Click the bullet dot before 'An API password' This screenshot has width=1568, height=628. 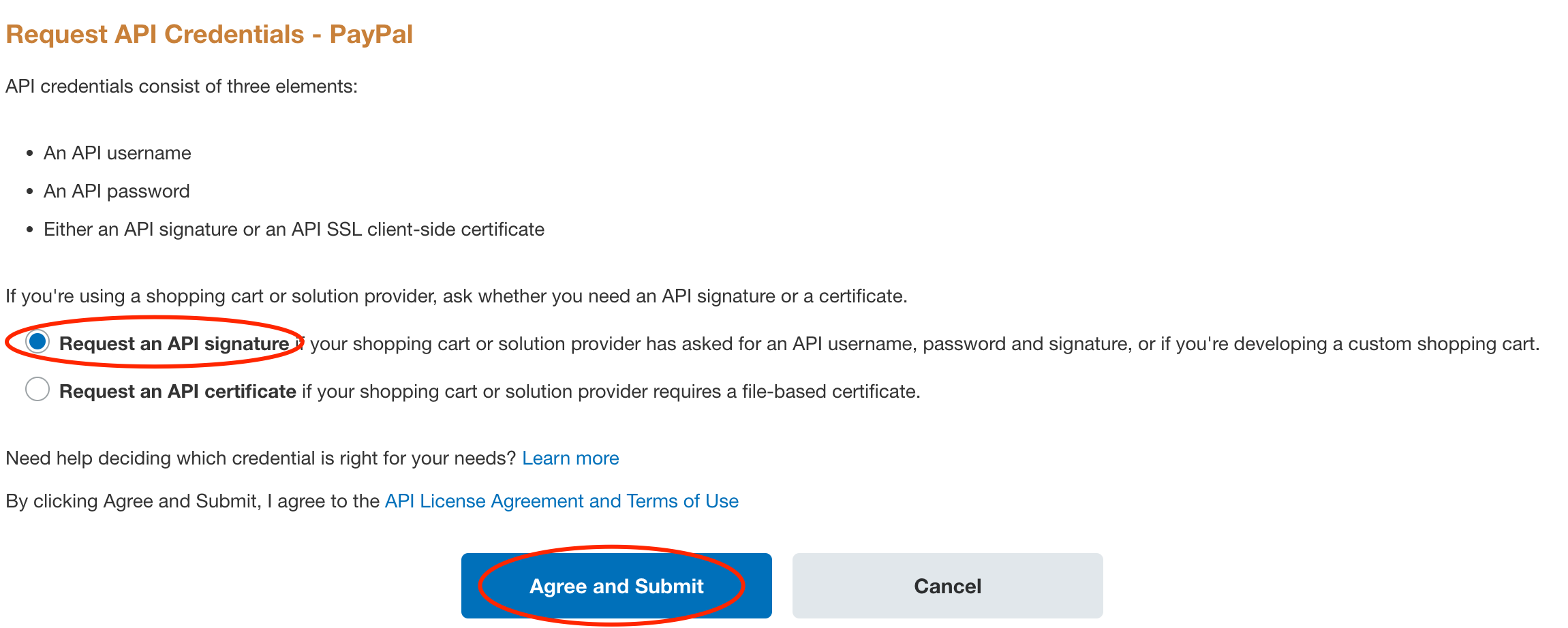click(x=29, y=192)
